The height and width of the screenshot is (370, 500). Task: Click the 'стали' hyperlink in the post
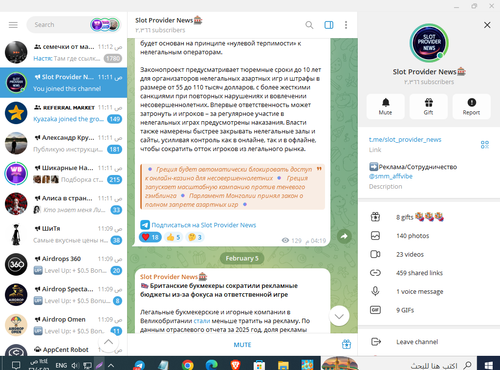point(202,321)
